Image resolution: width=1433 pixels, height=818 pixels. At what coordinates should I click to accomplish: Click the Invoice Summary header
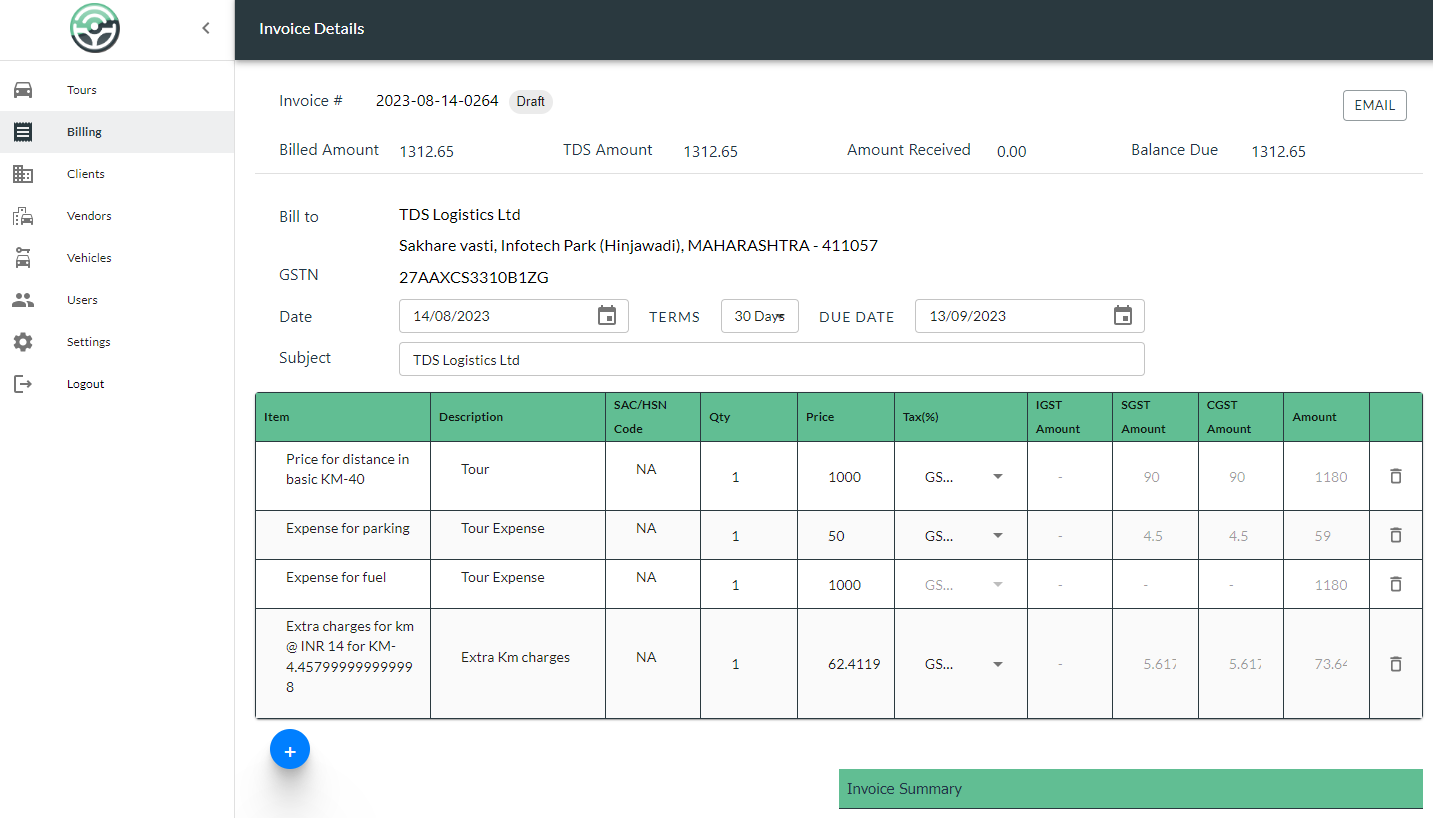1130,789
